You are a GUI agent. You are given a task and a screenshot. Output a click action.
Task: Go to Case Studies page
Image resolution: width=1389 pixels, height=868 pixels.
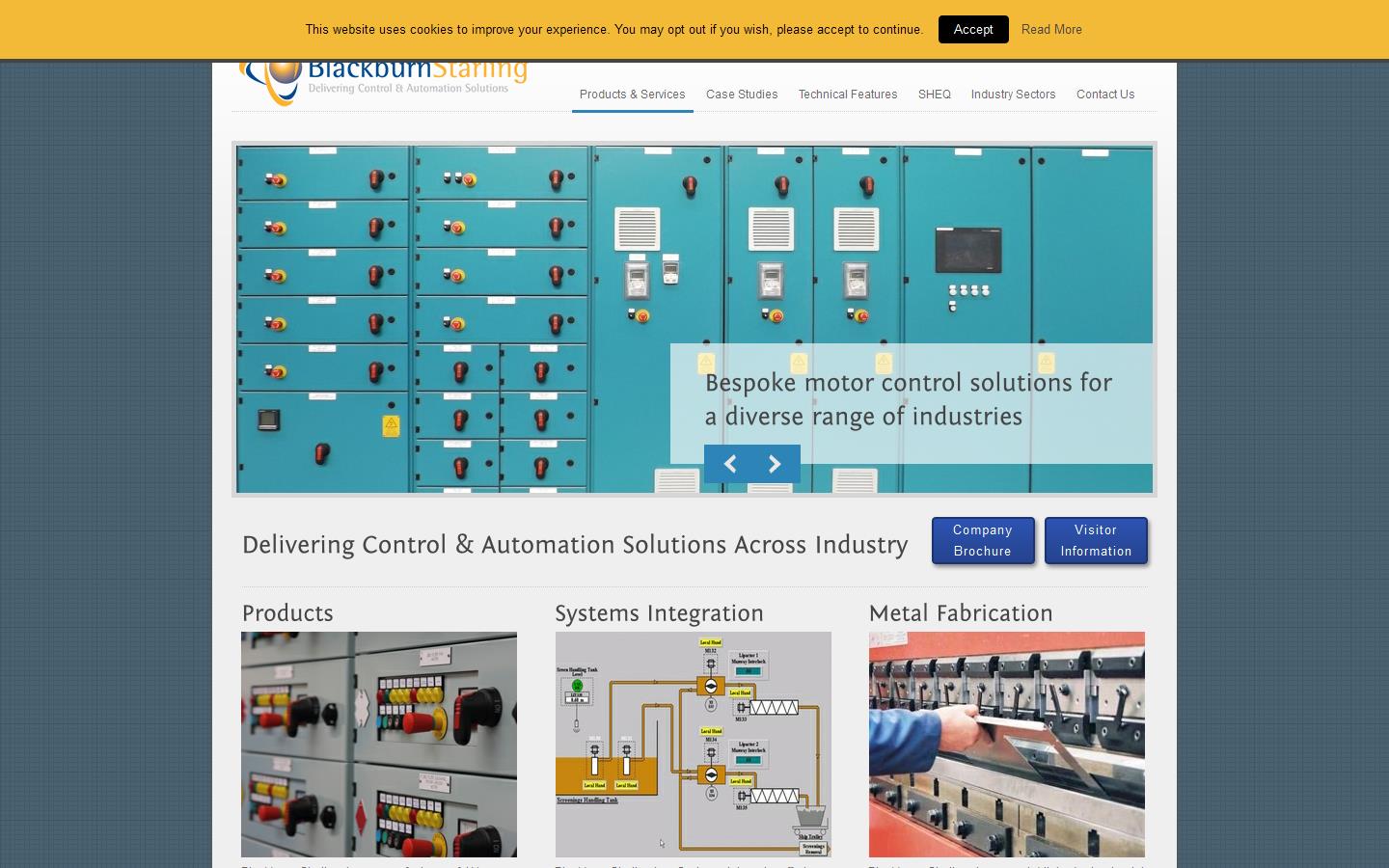pos(742,95)
